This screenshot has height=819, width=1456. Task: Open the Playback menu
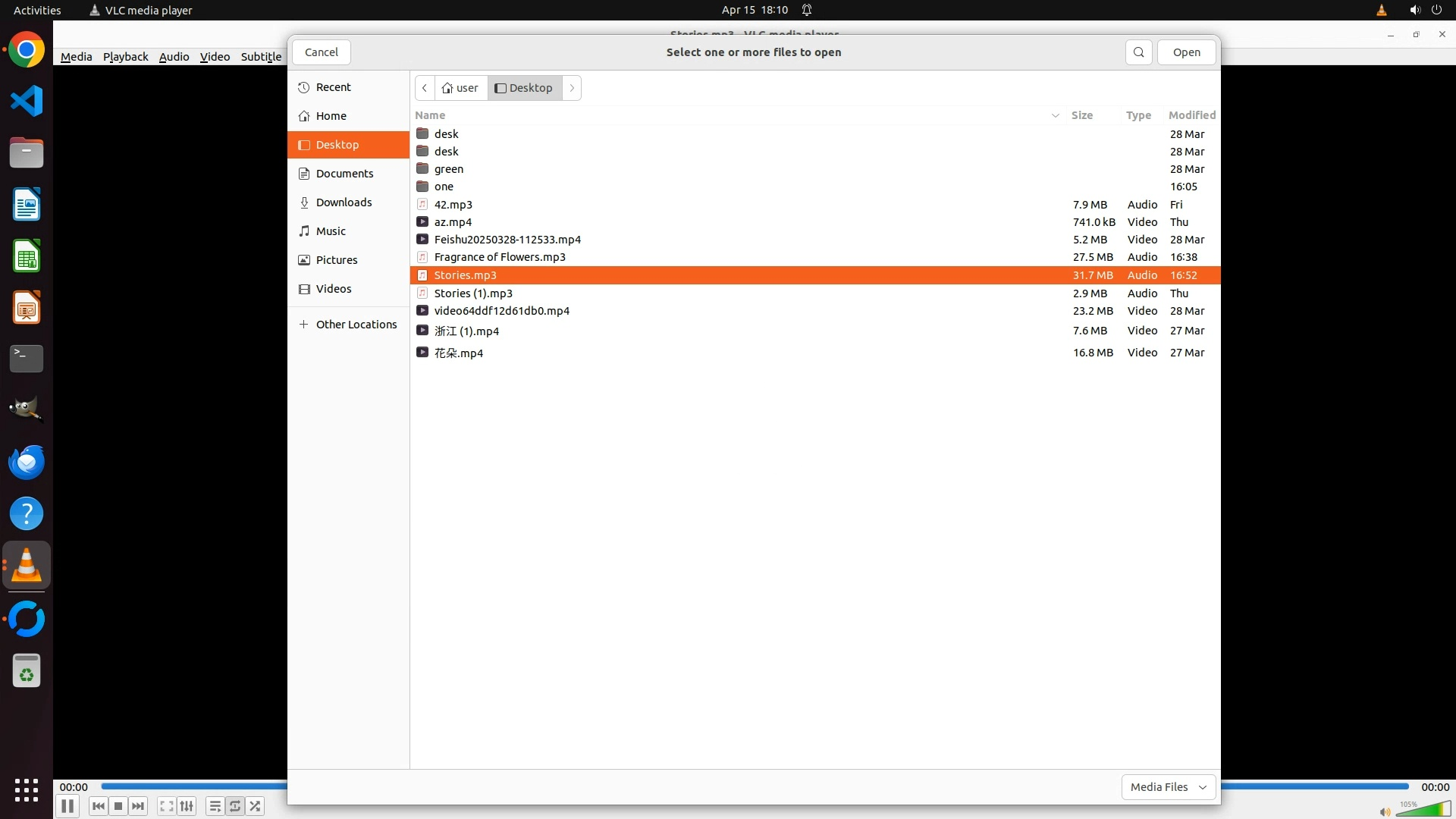pos(125,57)
